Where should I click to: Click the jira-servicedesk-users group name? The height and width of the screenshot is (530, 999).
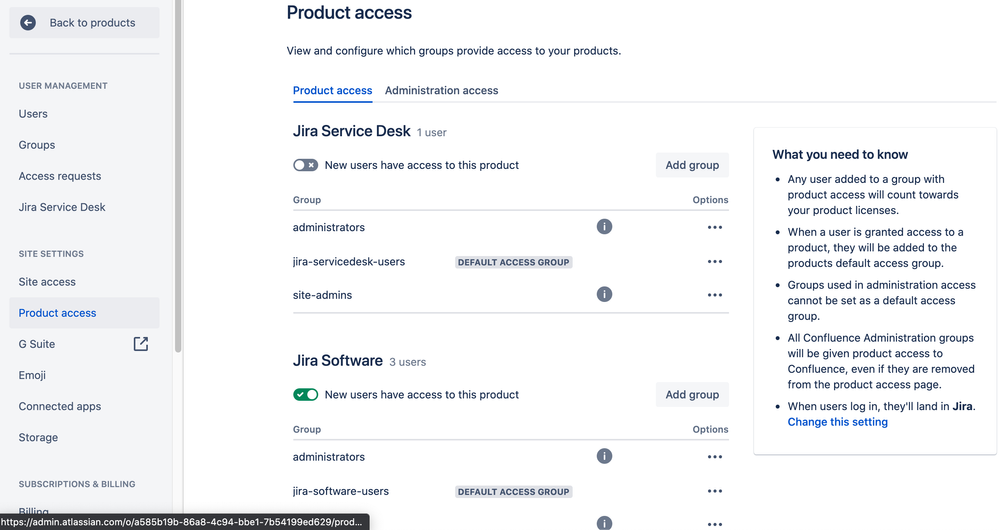point(349,262)
